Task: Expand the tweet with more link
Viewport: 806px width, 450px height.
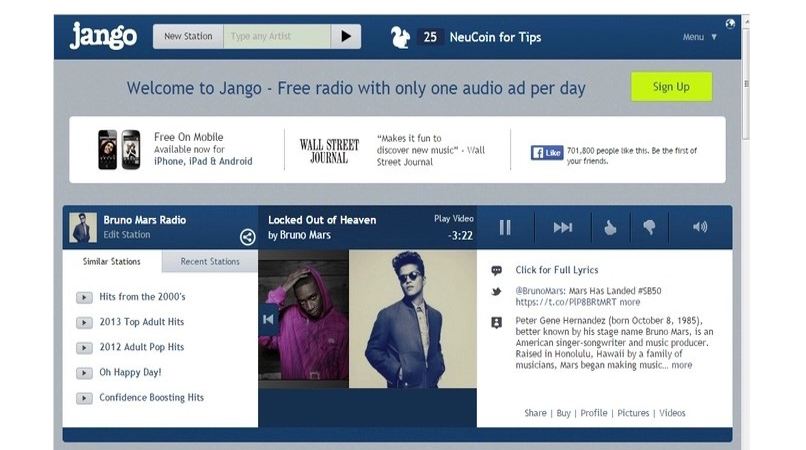Action: 630,302
